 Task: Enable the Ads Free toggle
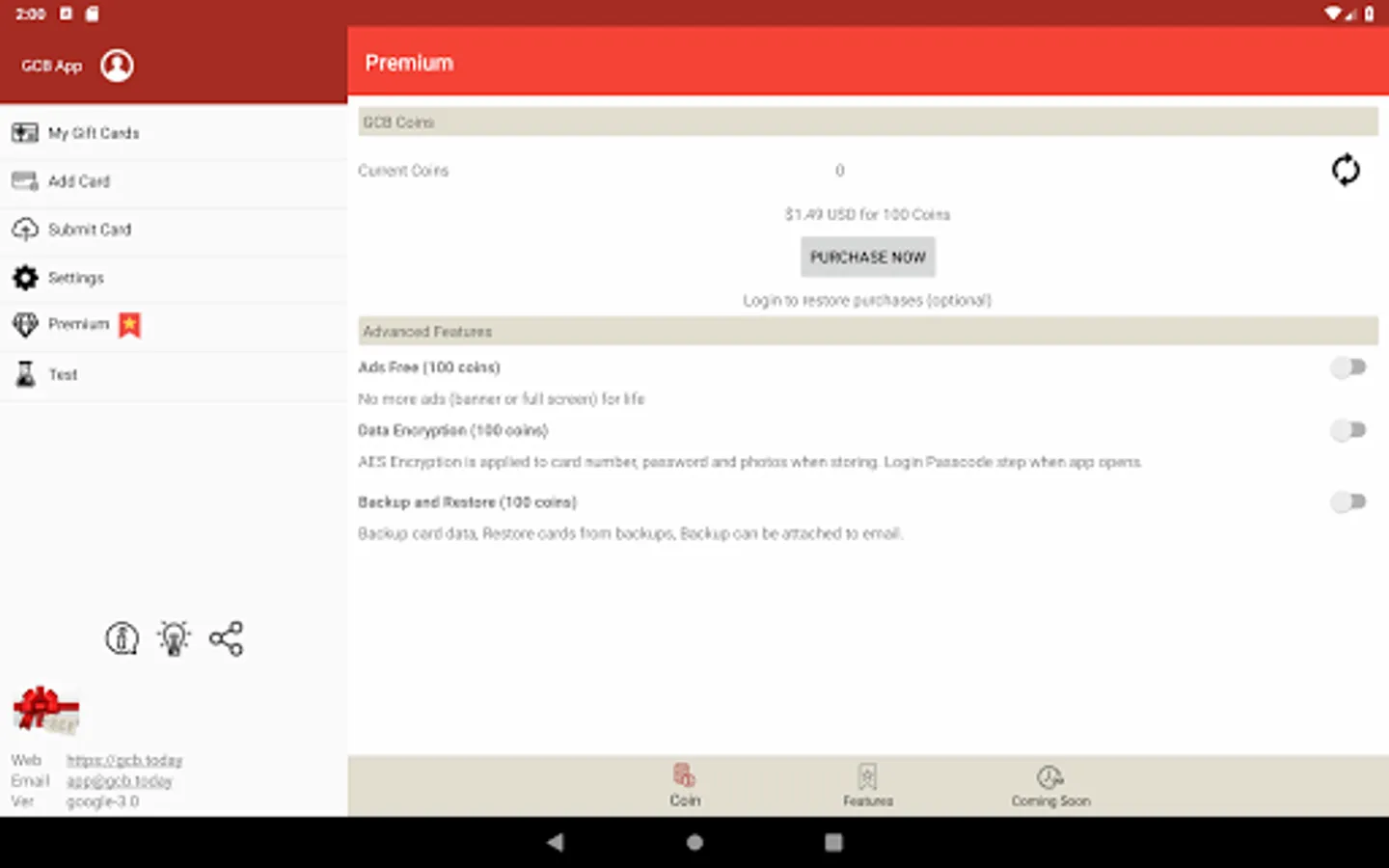click(x=1348, y=367)
